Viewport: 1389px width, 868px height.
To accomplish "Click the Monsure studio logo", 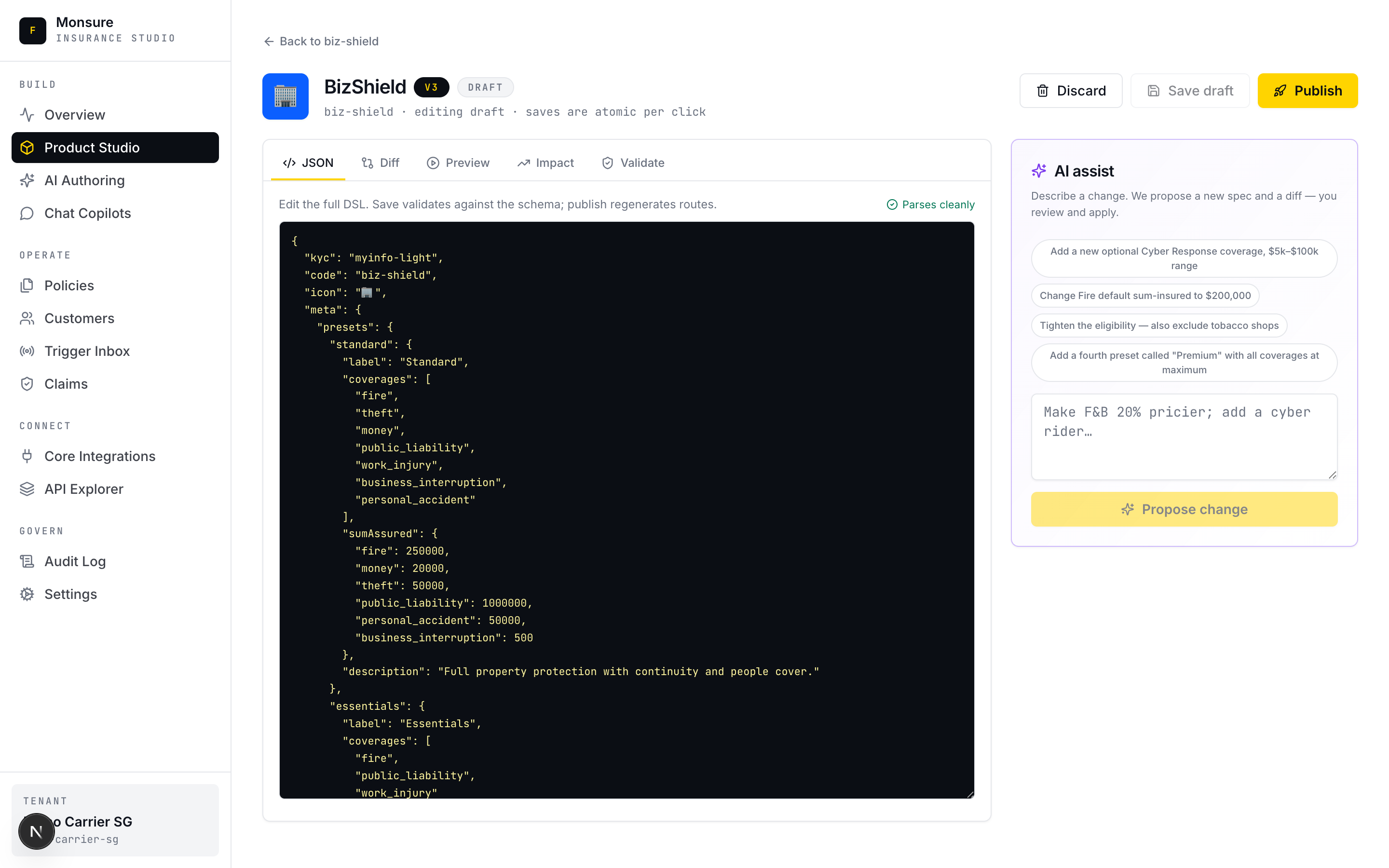I will (x=33, y=30).
